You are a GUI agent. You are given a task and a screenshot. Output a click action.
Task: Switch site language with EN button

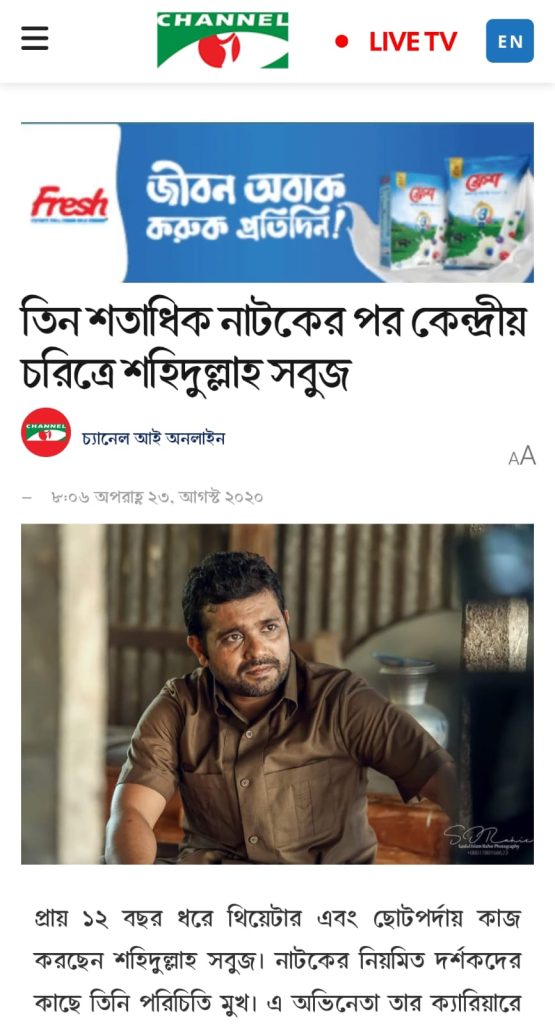510,41
